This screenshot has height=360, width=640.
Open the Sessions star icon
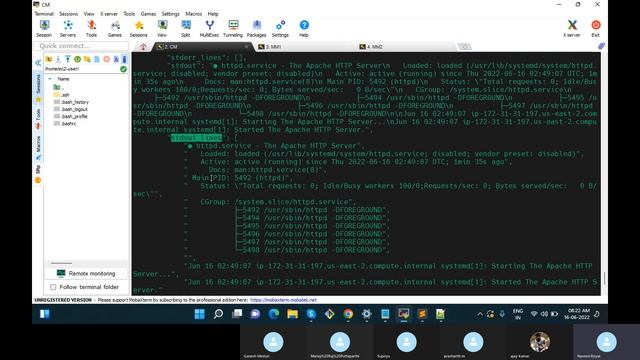[139, 29]
